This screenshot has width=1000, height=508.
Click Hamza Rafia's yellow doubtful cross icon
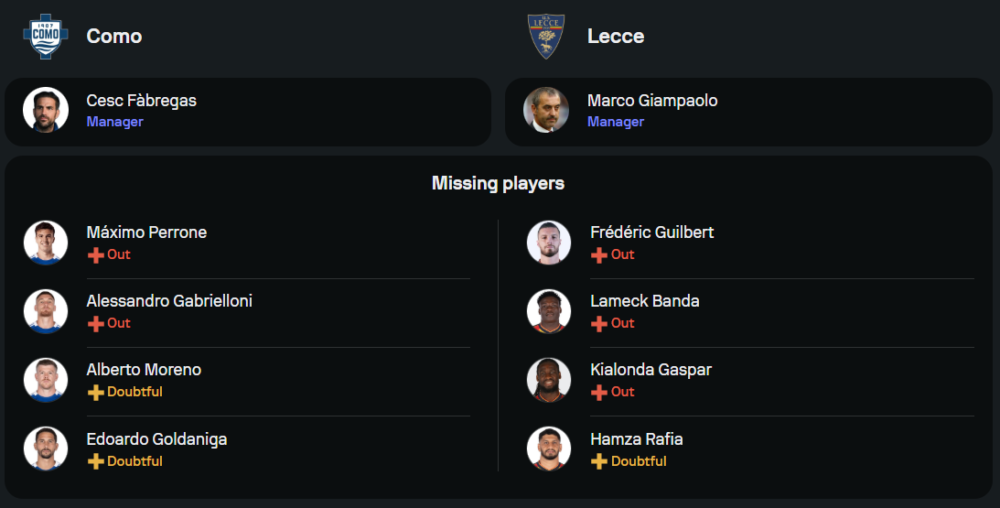pos(599,461)
